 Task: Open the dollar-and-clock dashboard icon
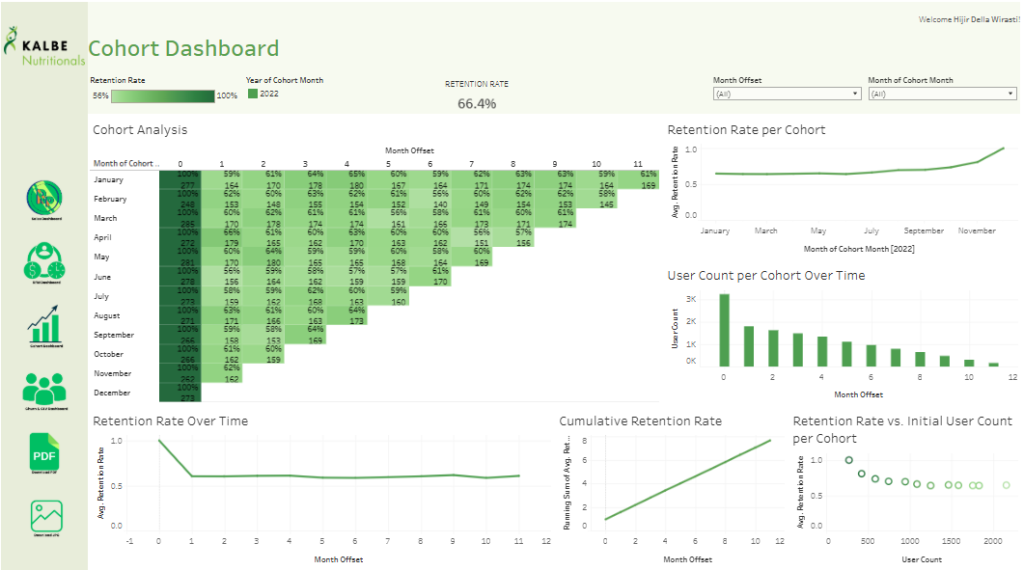[43, 264]
